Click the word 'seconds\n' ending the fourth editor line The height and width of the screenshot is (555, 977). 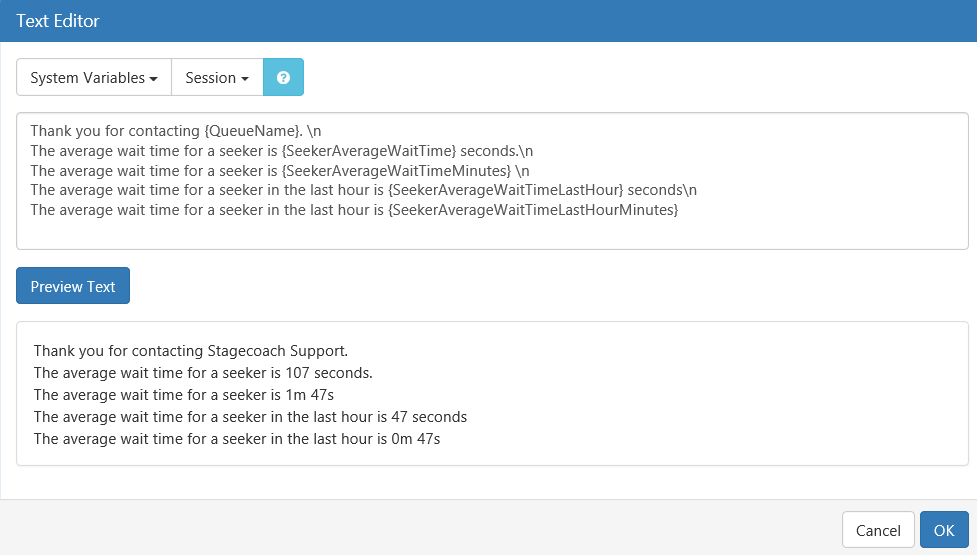coord(662,190)
